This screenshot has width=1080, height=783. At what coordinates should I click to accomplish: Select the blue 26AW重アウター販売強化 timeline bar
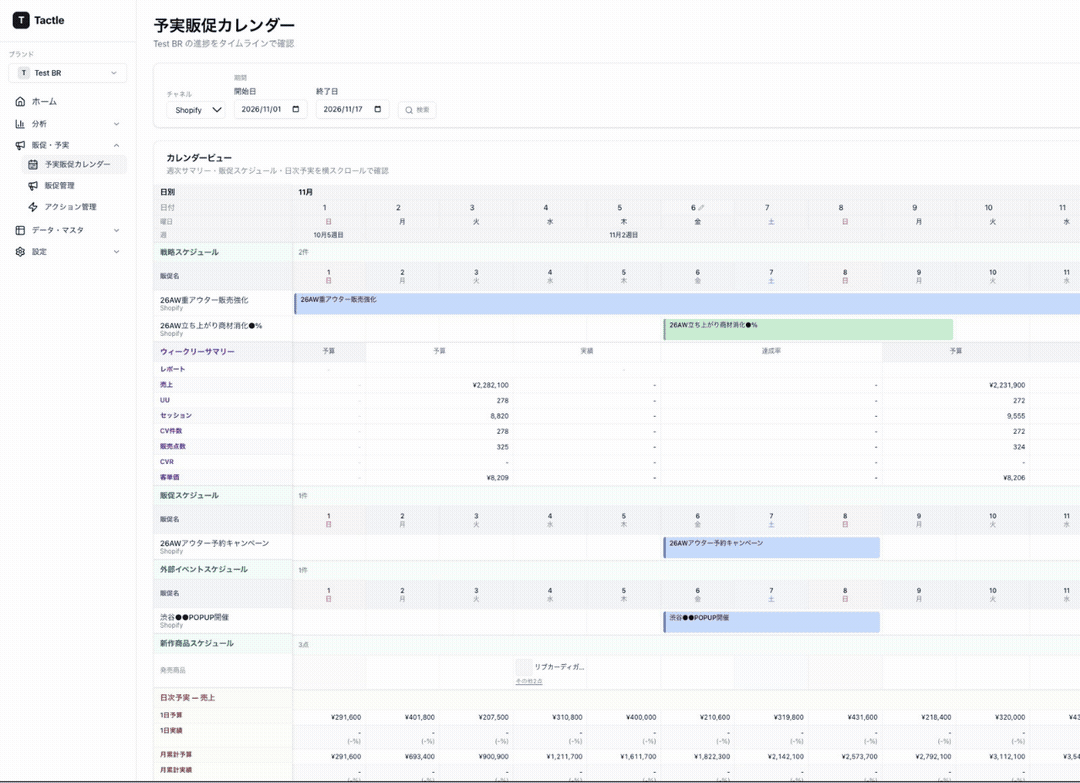coord(687,304)
